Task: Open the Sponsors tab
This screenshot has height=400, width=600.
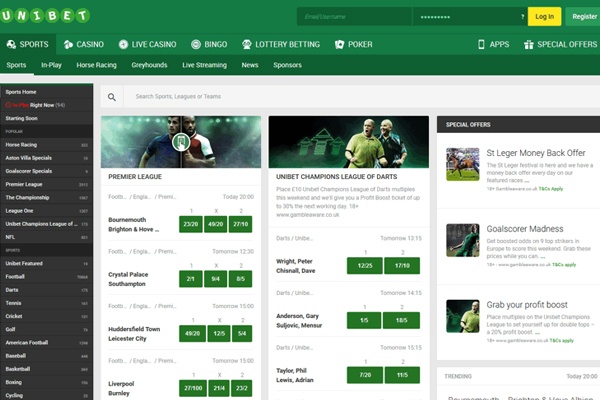Action: point(287,65)
